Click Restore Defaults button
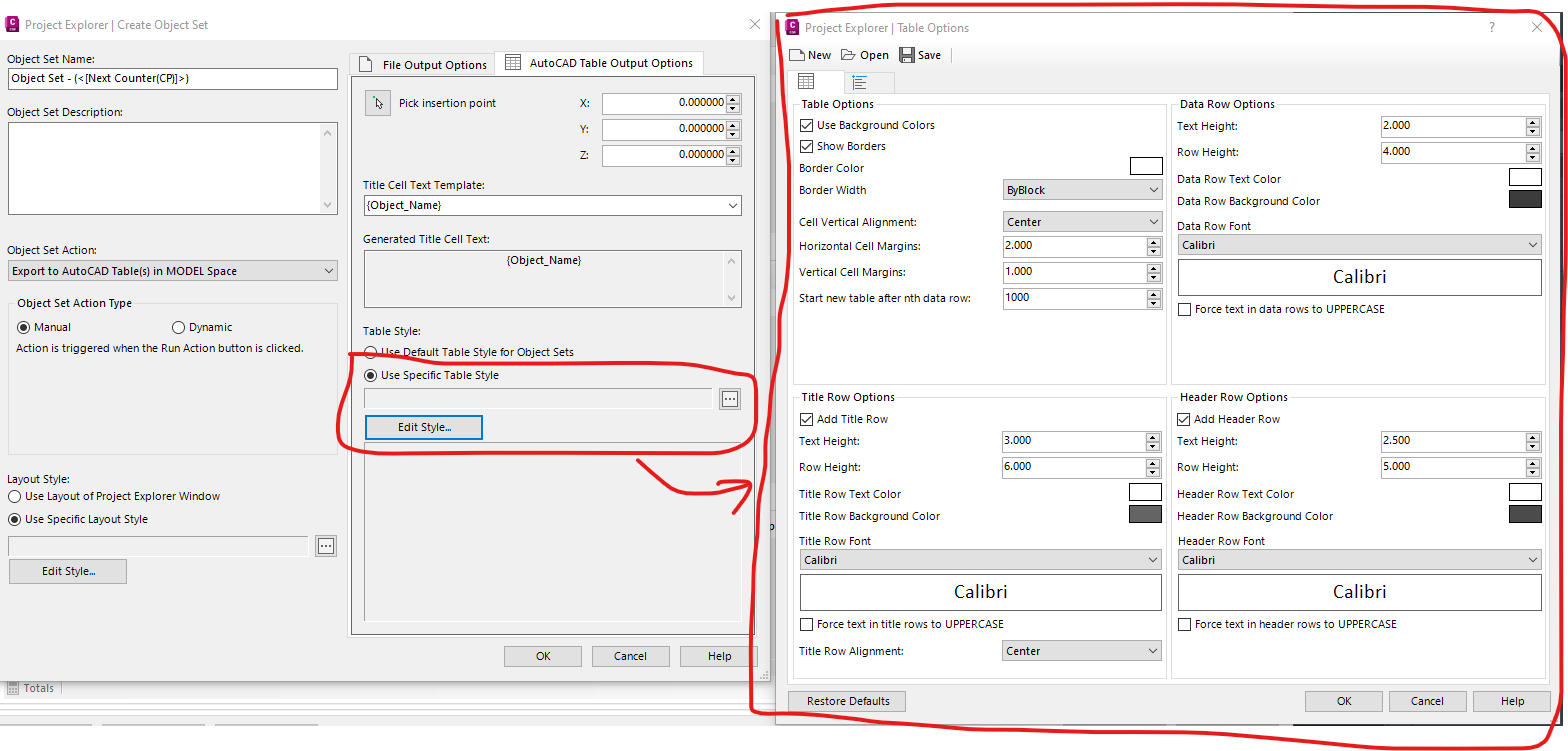Screen dimensions: 1568x751 click(x=847, y=701)
